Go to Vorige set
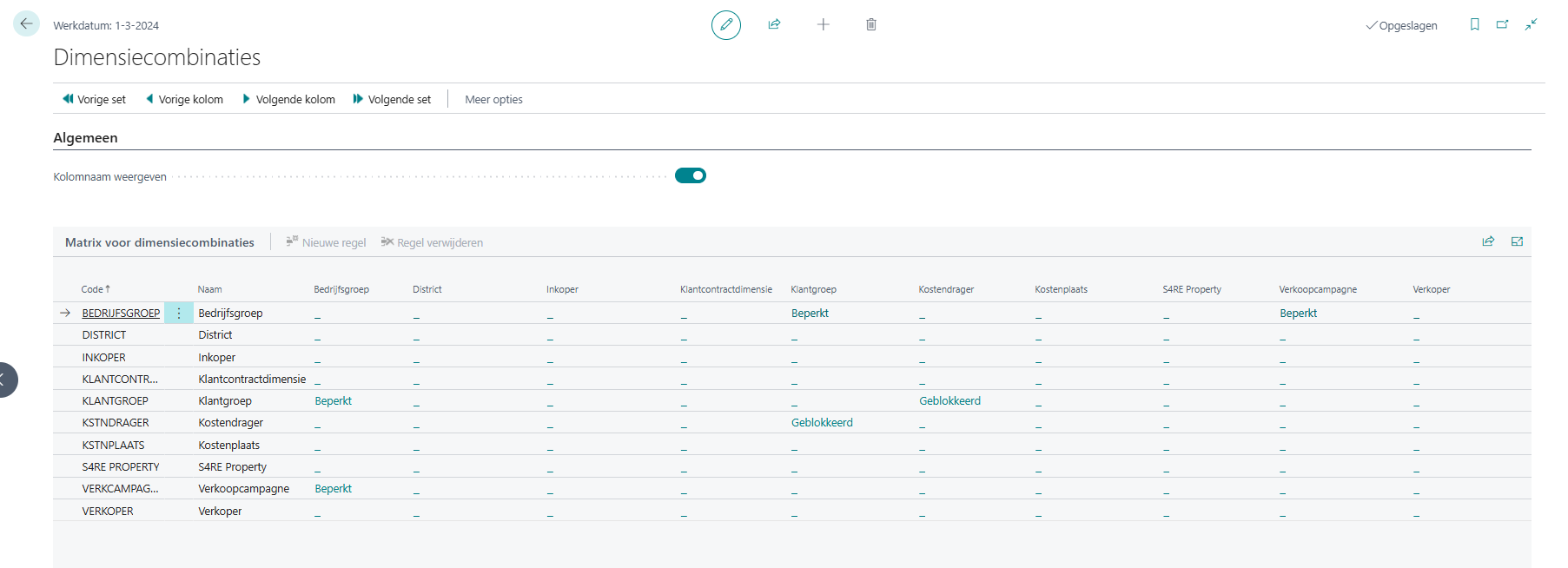The image size is (1568, 568). (94, 99)
